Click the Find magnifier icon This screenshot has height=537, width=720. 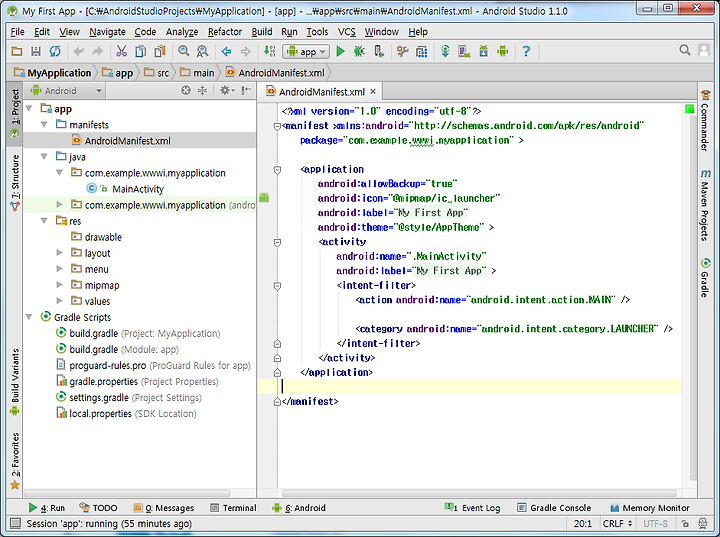point(183,51)
